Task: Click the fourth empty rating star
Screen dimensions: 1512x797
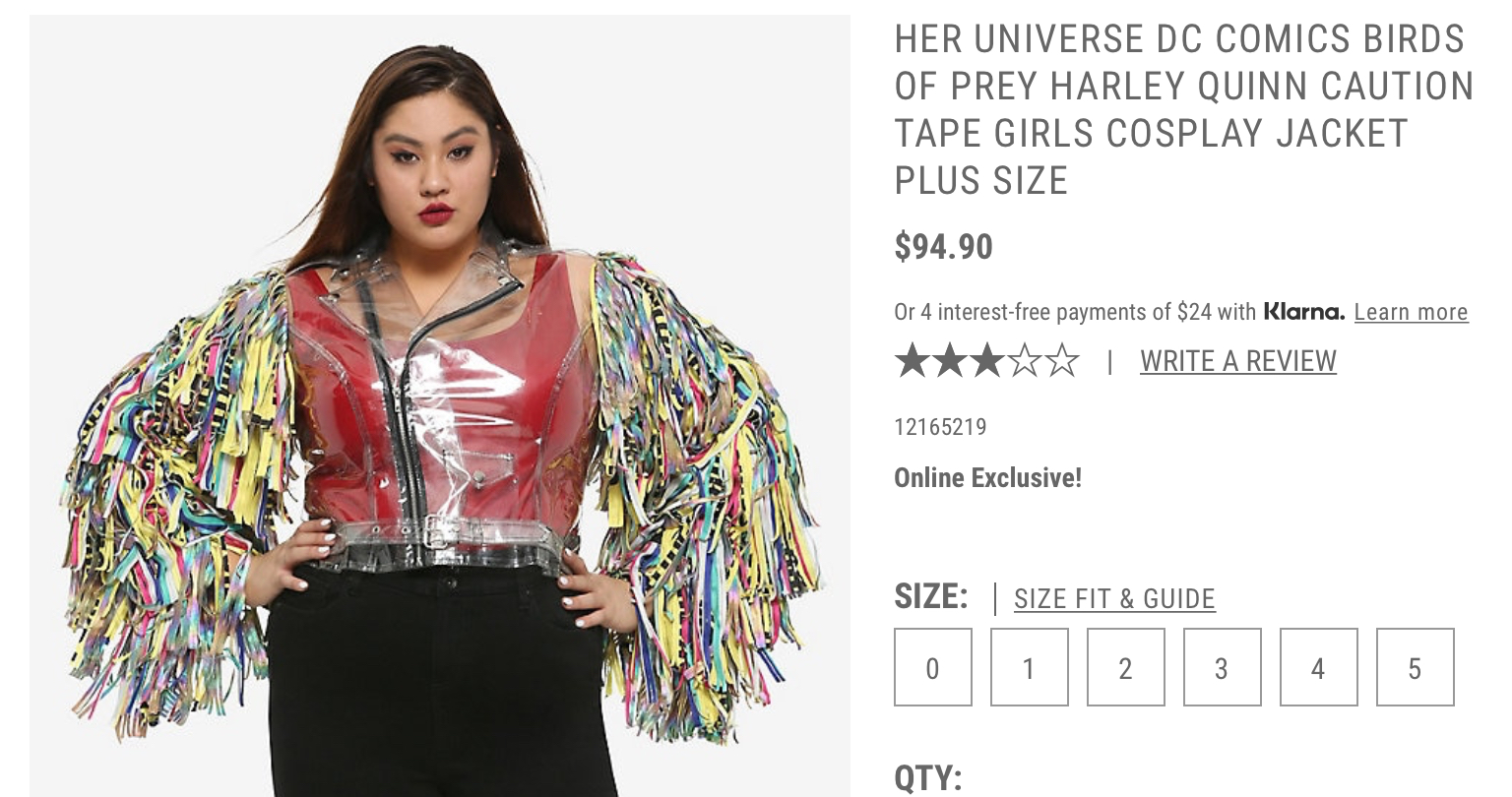Action: 1025,361
